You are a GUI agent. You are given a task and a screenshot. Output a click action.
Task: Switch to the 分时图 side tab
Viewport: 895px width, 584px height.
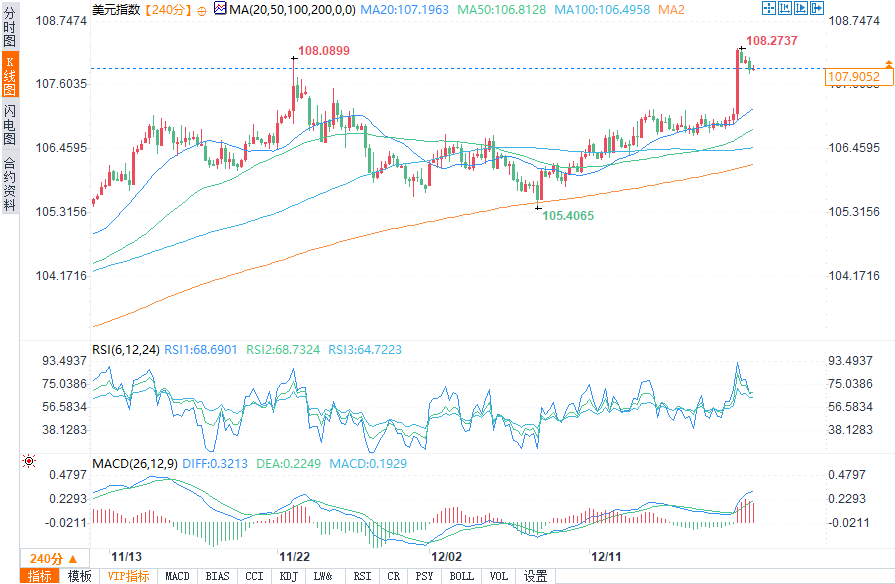pos(9,27)
